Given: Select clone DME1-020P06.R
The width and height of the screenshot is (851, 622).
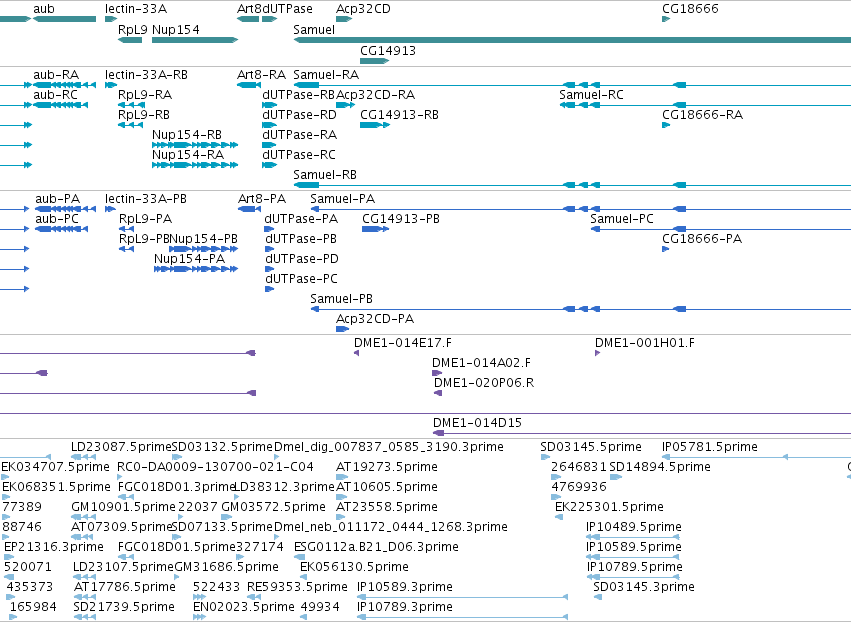Looking at the screenshot, I should 484,383.
